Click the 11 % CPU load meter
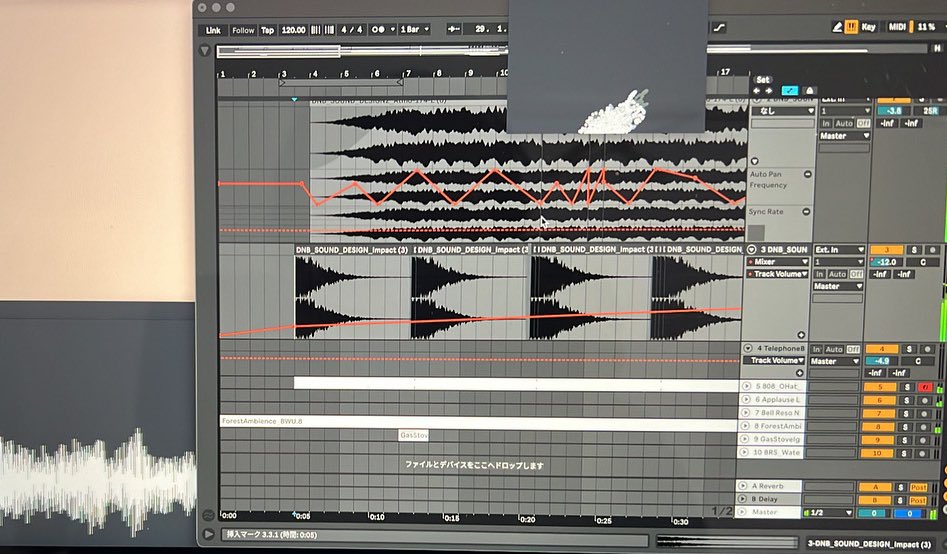The image size is (947, 554). tap(927, 27)
